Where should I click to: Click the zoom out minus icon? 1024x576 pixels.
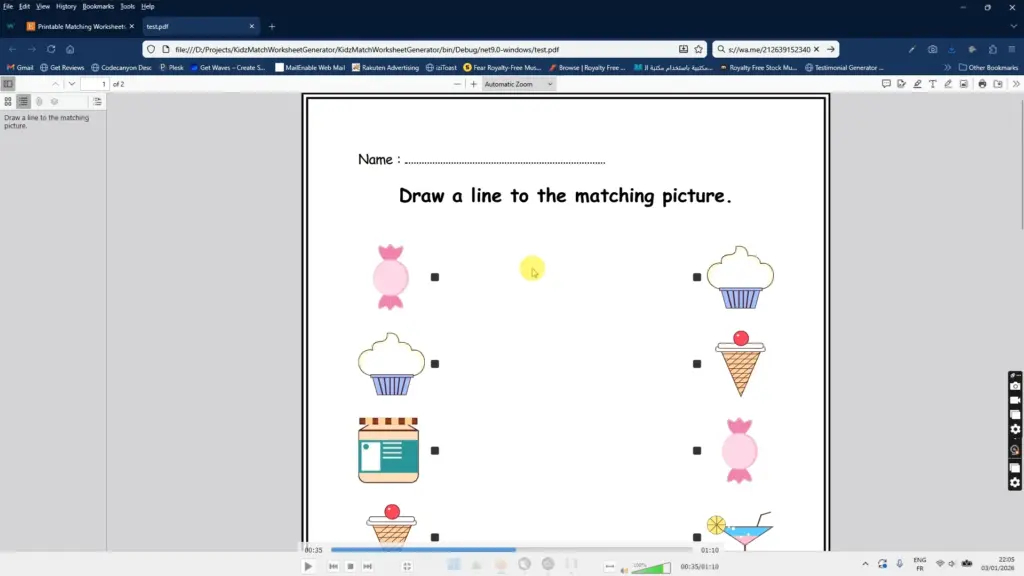[x=456, y=84]
